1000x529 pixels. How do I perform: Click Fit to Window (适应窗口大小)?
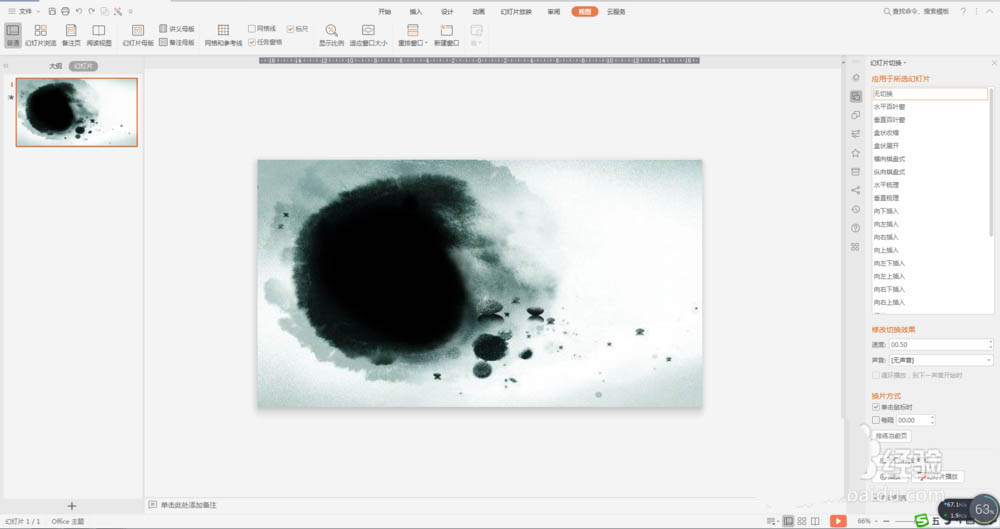[368, 35]
